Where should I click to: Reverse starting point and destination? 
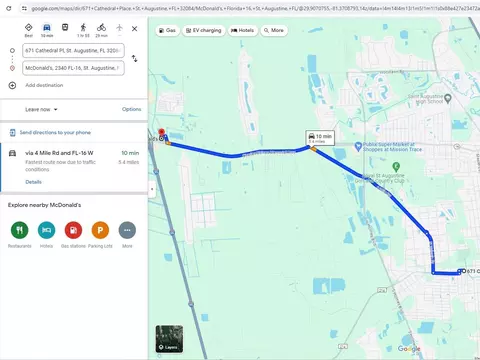pos(134,59)
